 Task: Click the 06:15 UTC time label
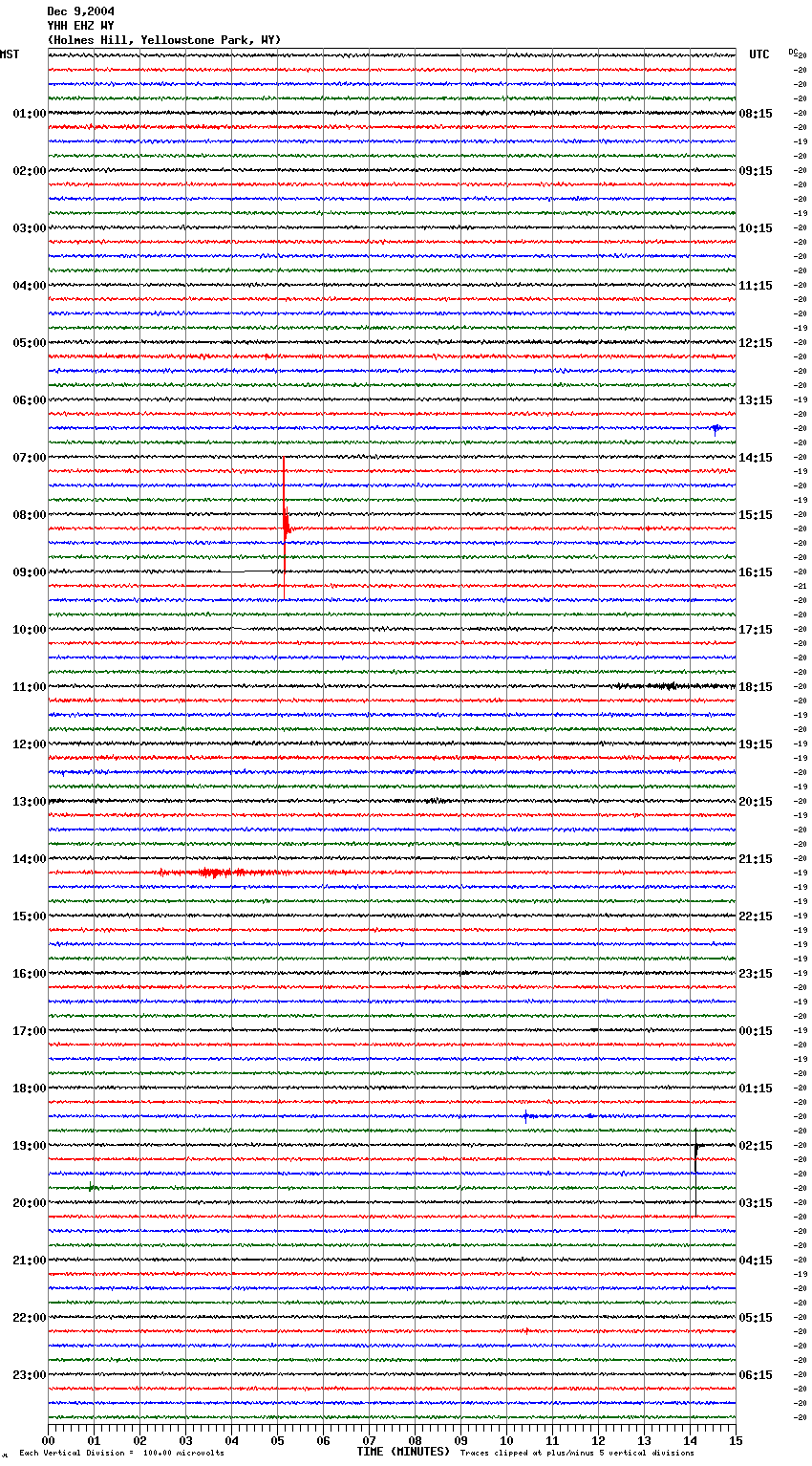(756, 1375)
